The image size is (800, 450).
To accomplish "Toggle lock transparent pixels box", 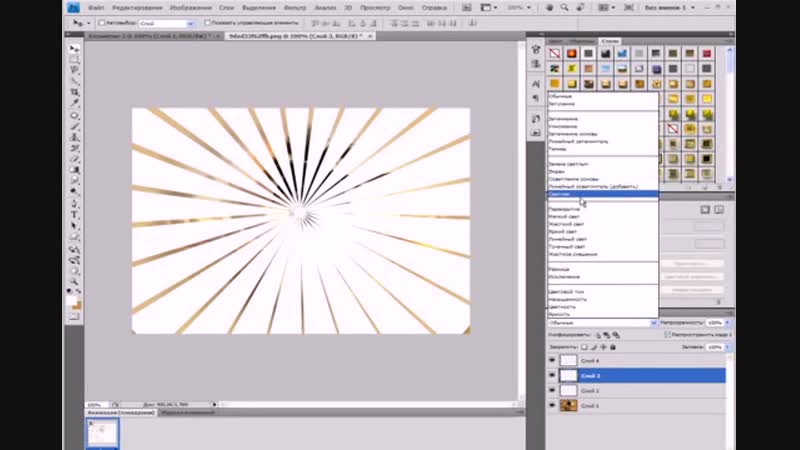I will tap(584, 347).
